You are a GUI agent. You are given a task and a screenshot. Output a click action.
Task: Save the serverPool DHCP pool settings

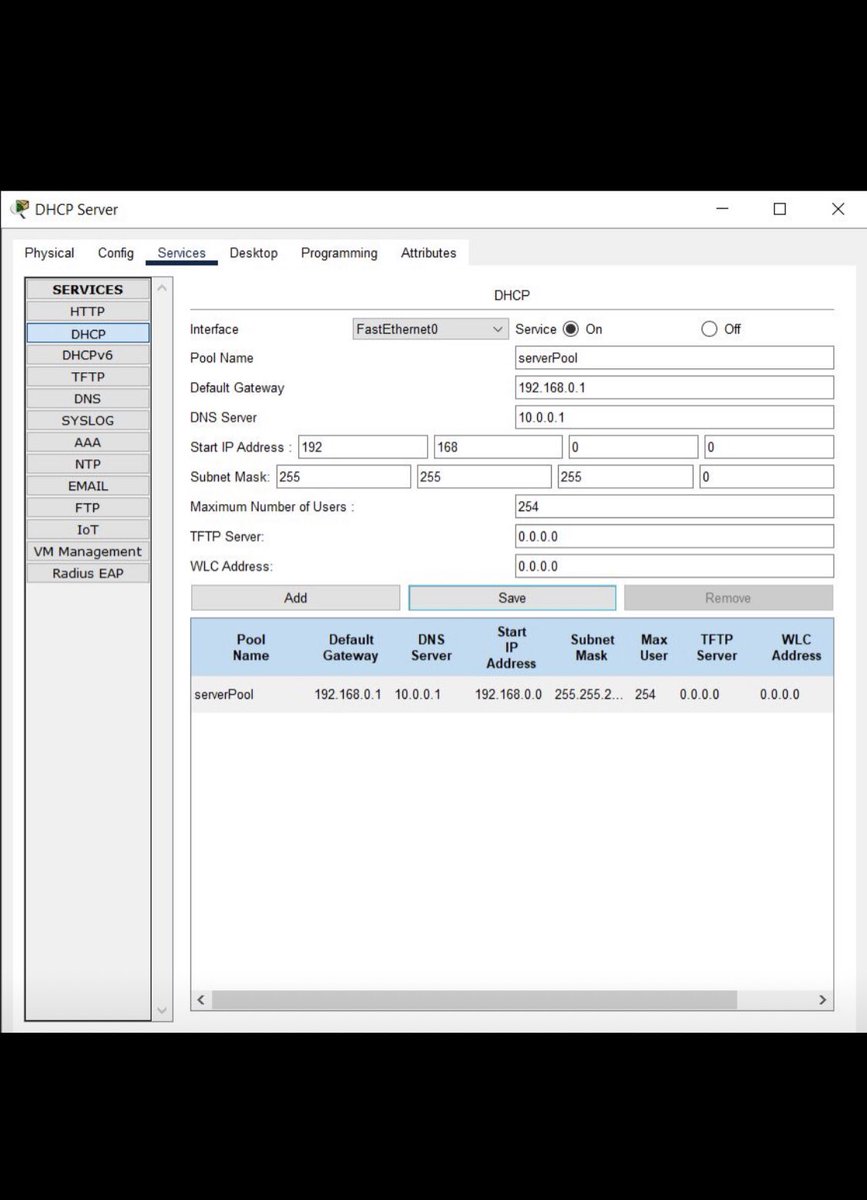point(511,597)
